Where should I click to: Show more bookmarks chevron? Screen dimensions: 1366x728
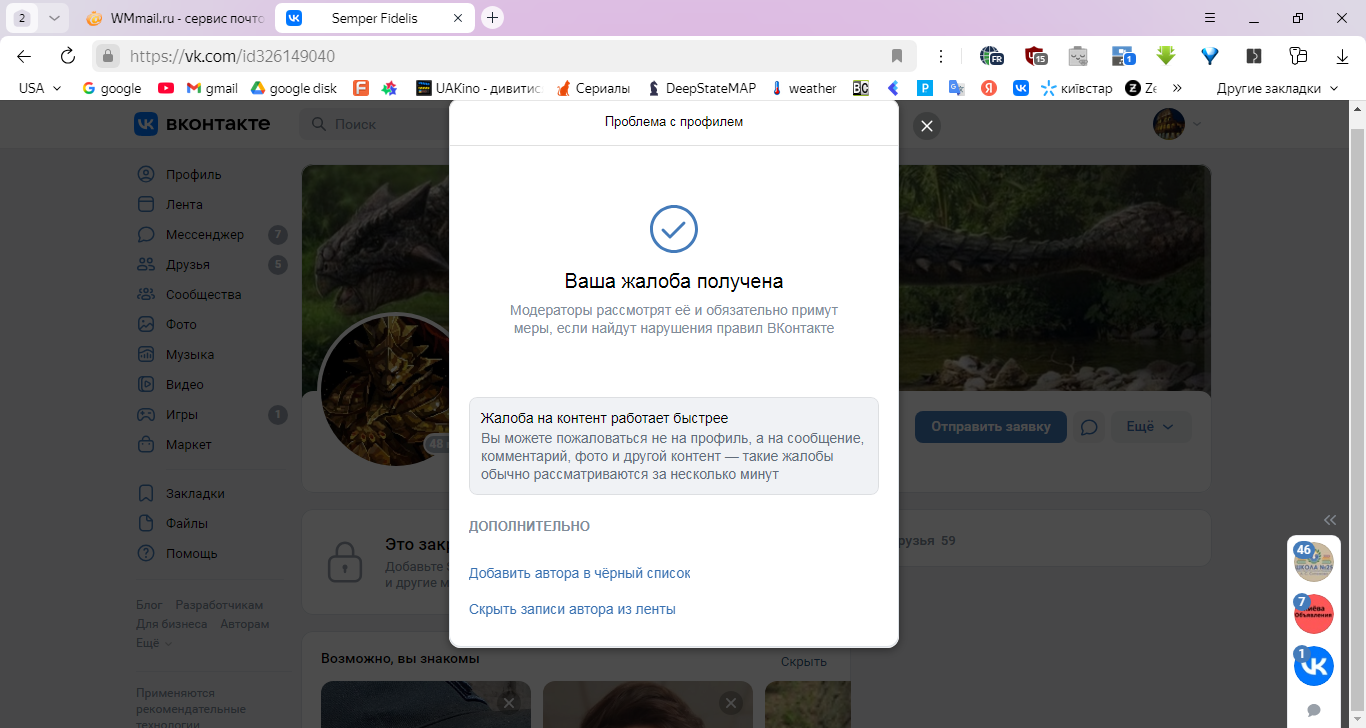(1177, 88)
